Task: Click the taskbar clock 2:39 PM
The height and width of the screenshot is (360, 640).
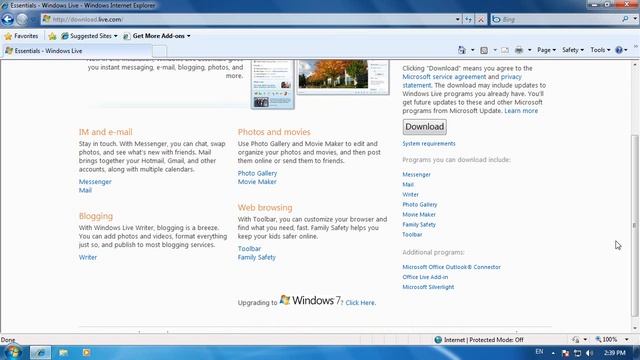Action: click(614, 353)
